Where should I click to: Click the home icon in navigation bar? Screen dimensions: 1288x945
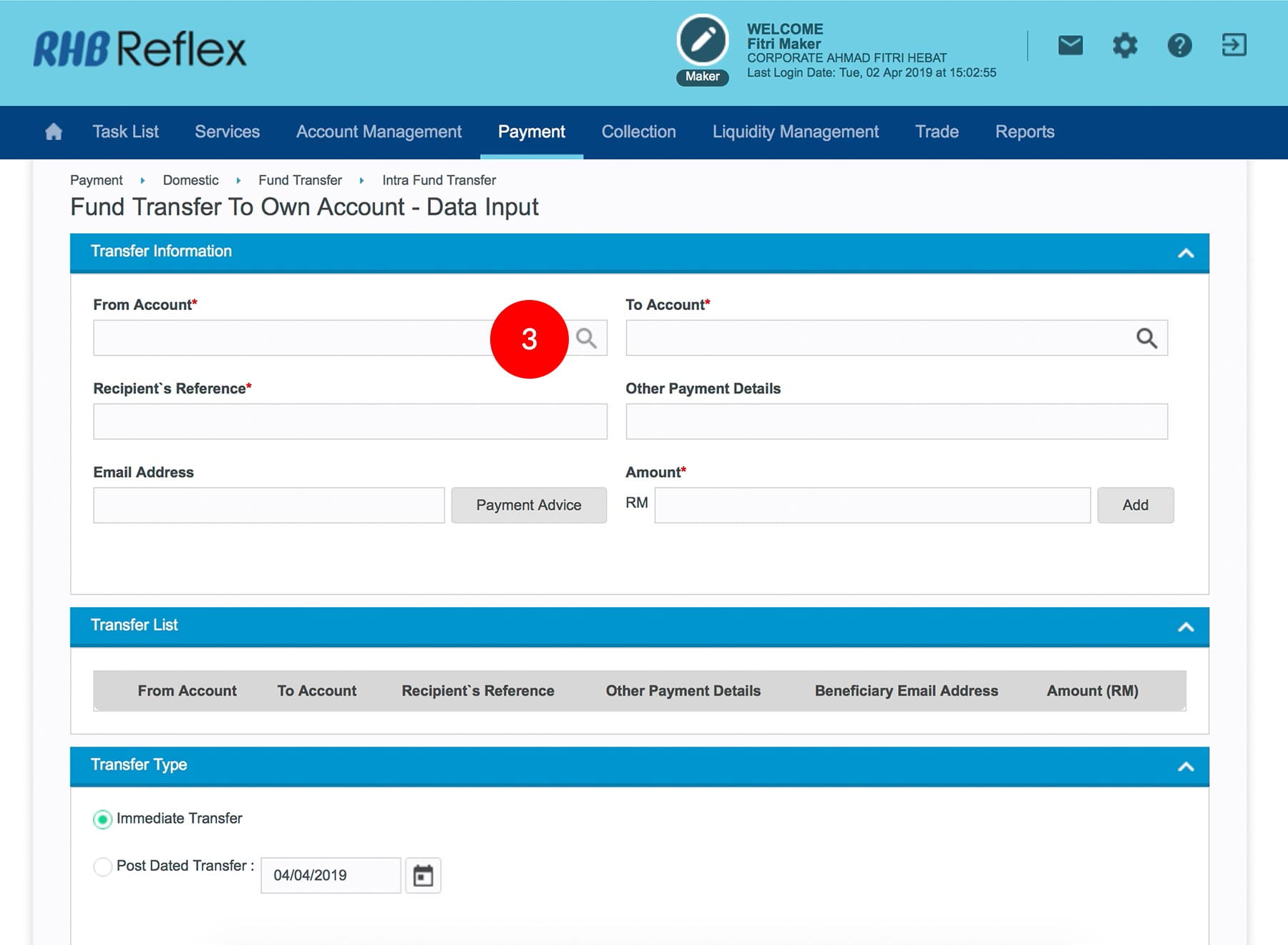tap(54, 132)
